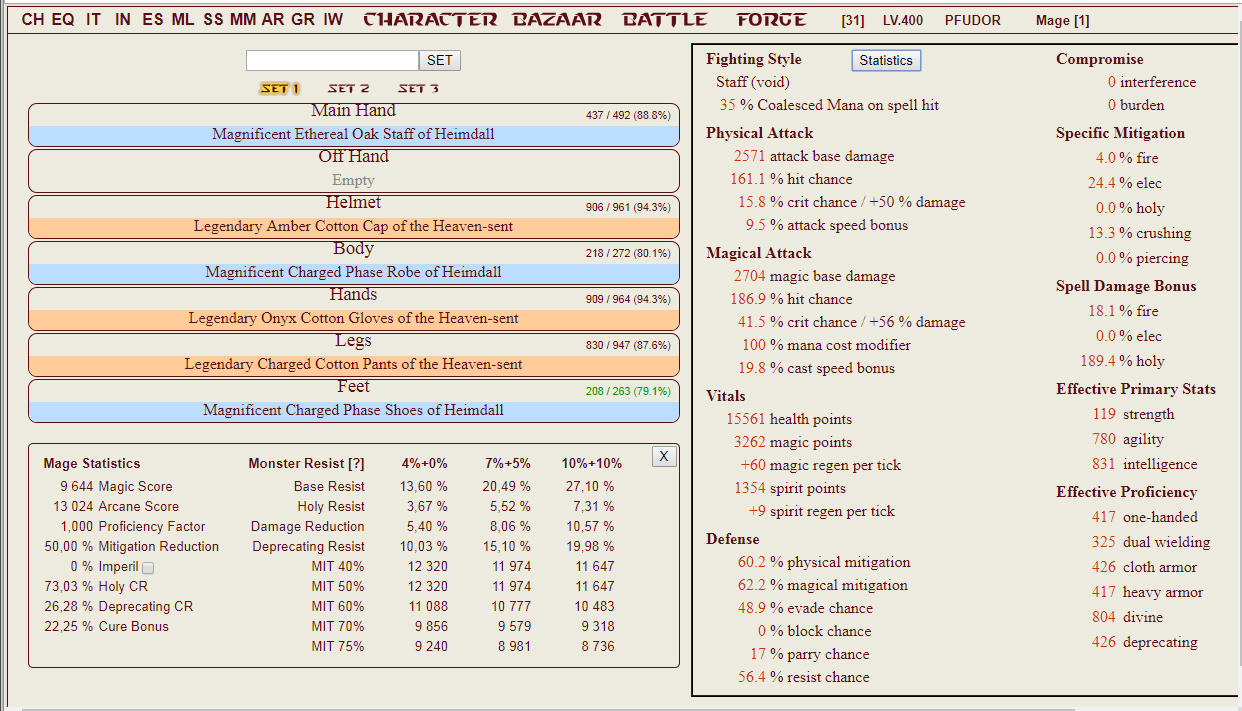The image size is (1242, 711).
Task: Switch to Set 3 tab
Action: (x=418, y=89)
